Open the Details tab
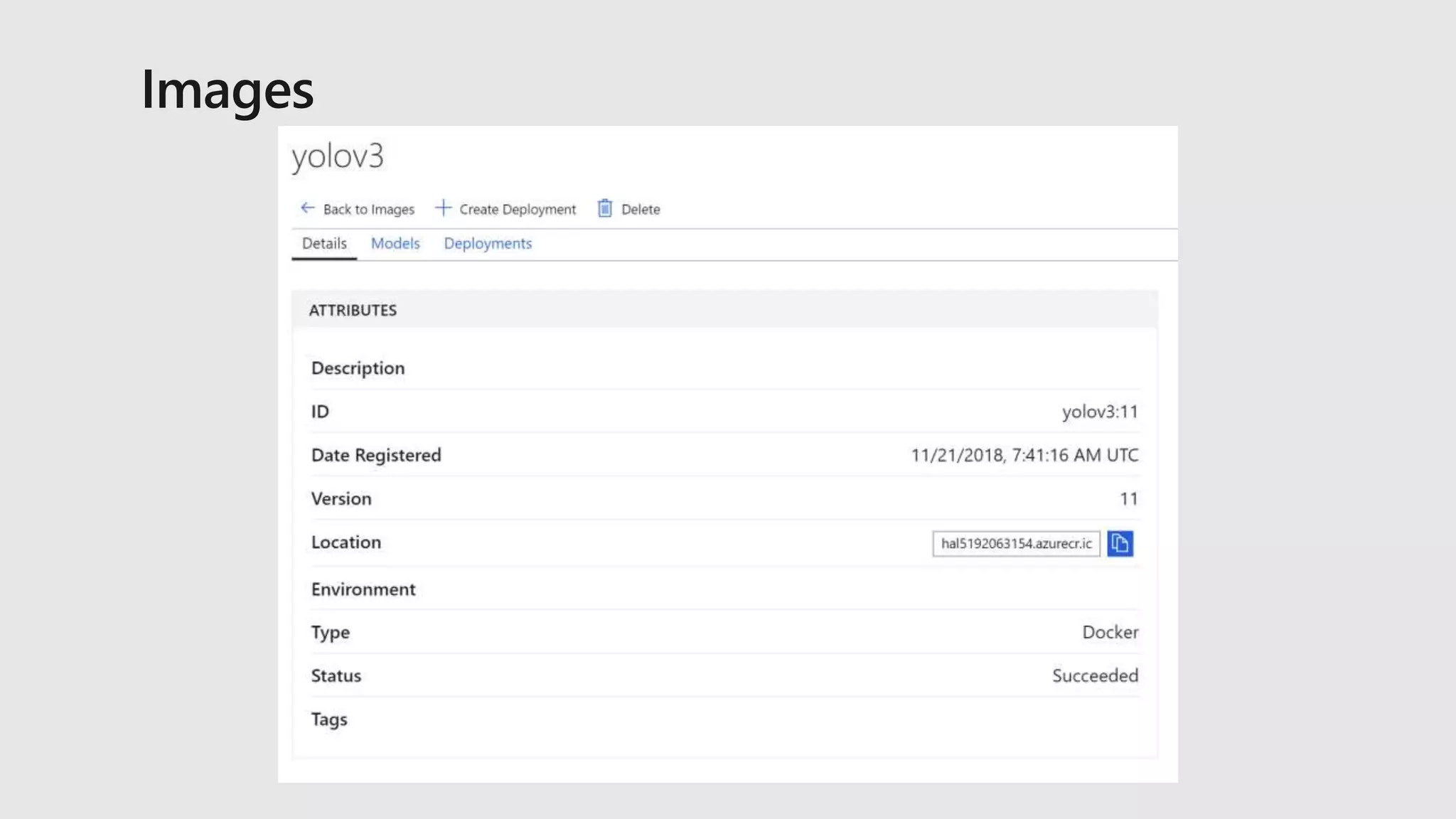 [324, 244]
